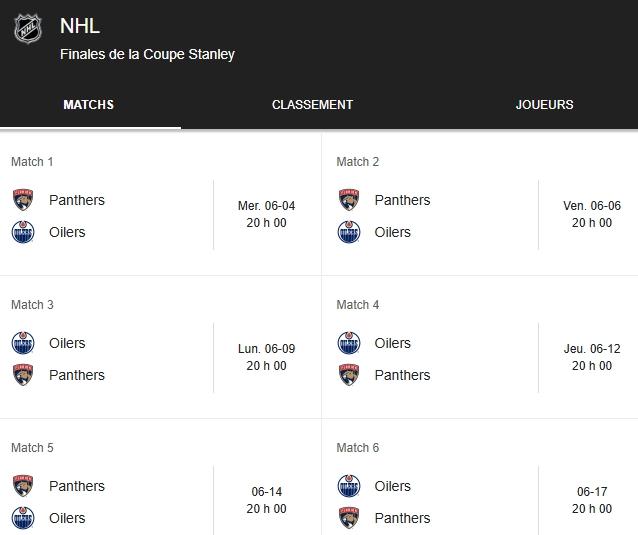Switch to the CLASSEMENT tab
The image size is (638, 535).
click(x=312, y=105)
